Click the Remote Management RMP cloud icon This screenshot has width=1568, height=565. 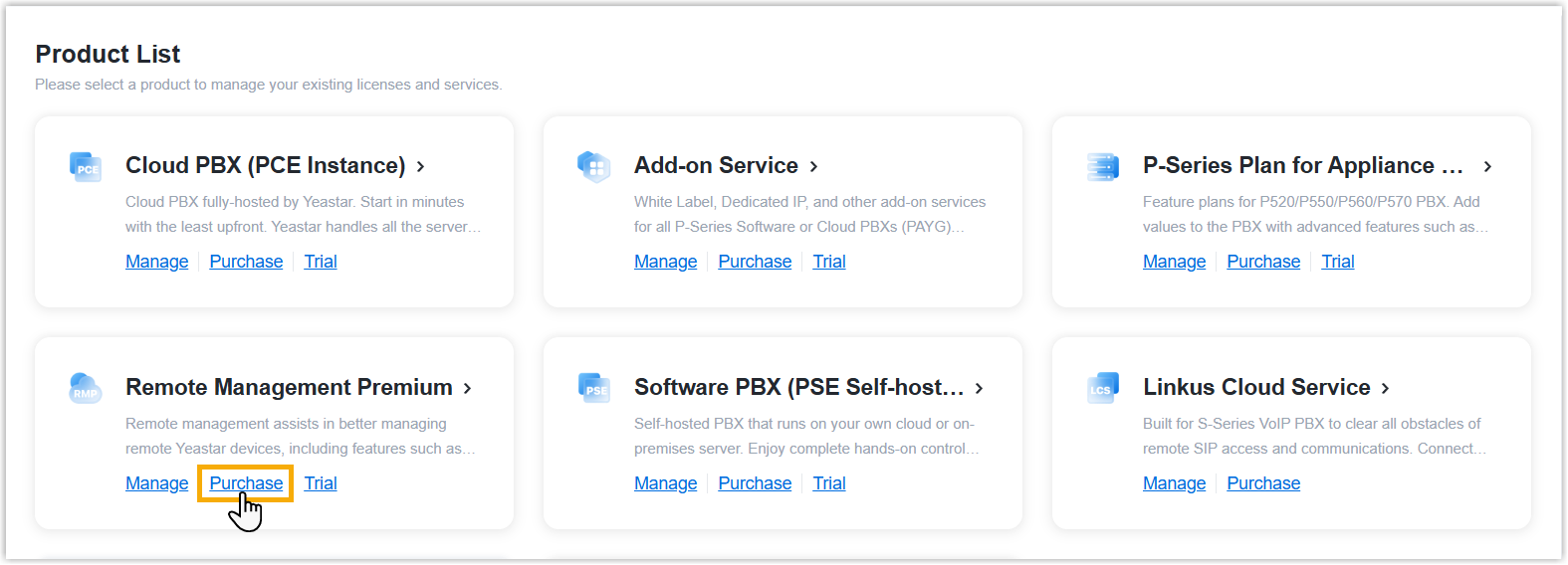click(x=86, y=388)
